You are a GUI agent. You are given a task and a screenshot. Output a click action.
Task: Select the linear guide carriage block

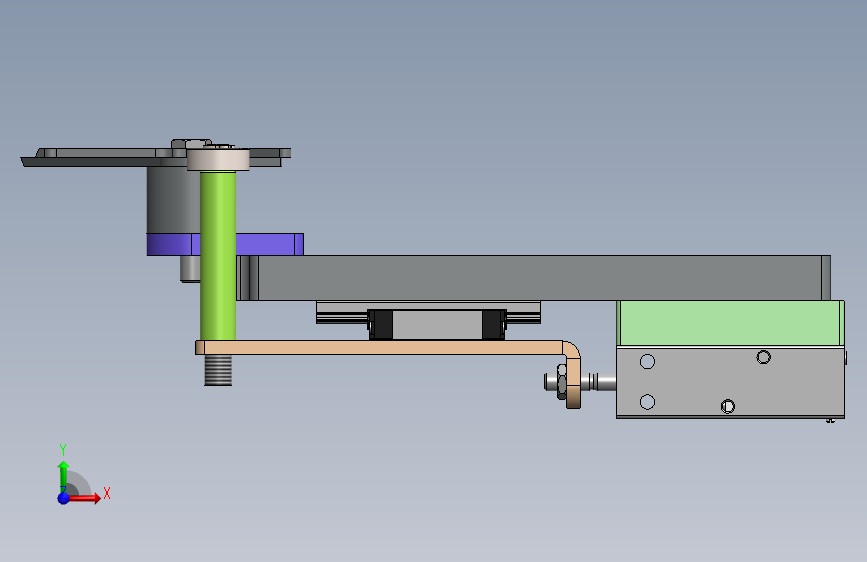click(437, 324)
